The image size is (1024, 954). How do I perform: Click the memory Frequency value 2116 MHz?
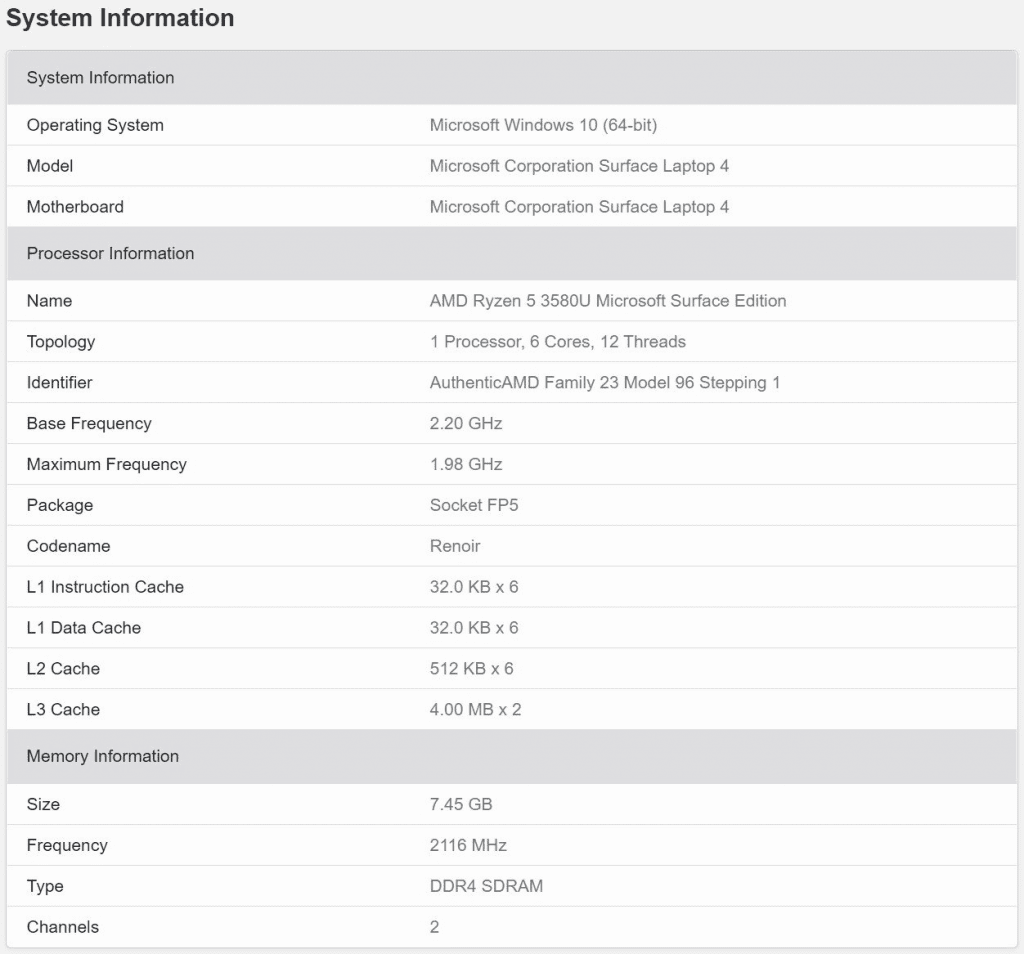pos(468,846)
